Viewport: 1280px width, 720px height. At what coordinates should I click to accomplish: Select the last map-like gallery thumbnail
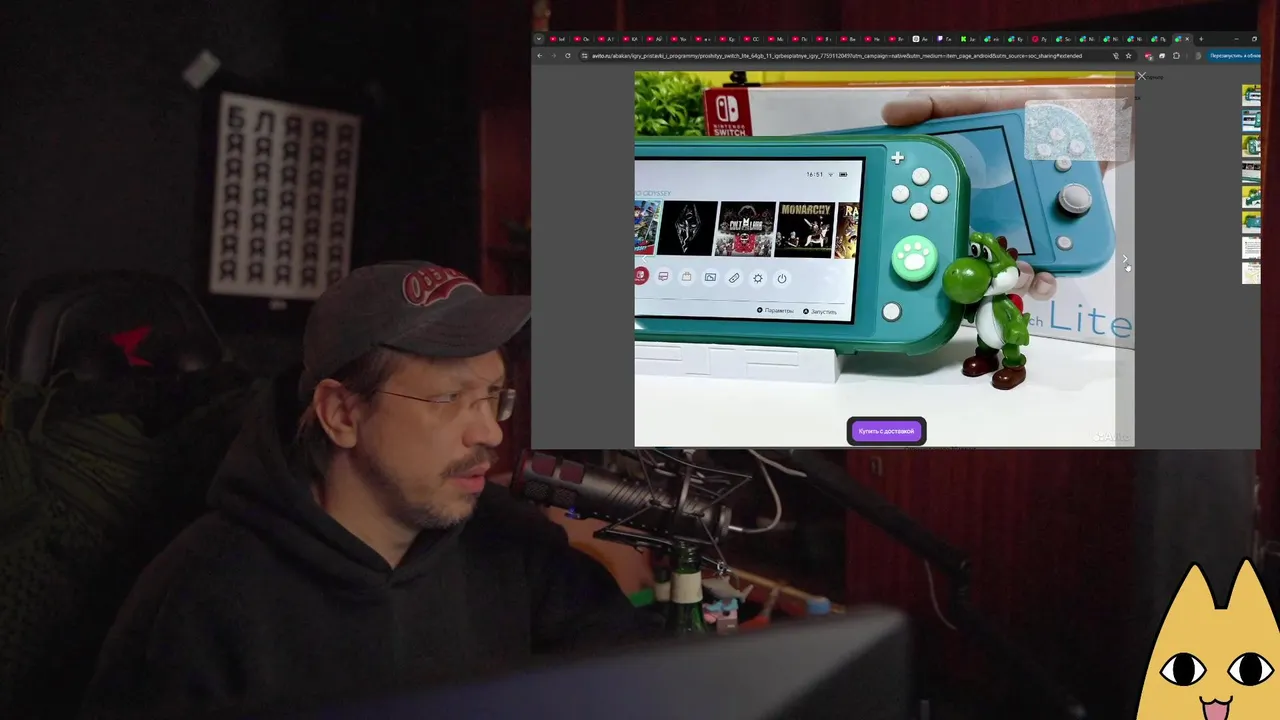pyautogui.click(x=1251, y=273)
